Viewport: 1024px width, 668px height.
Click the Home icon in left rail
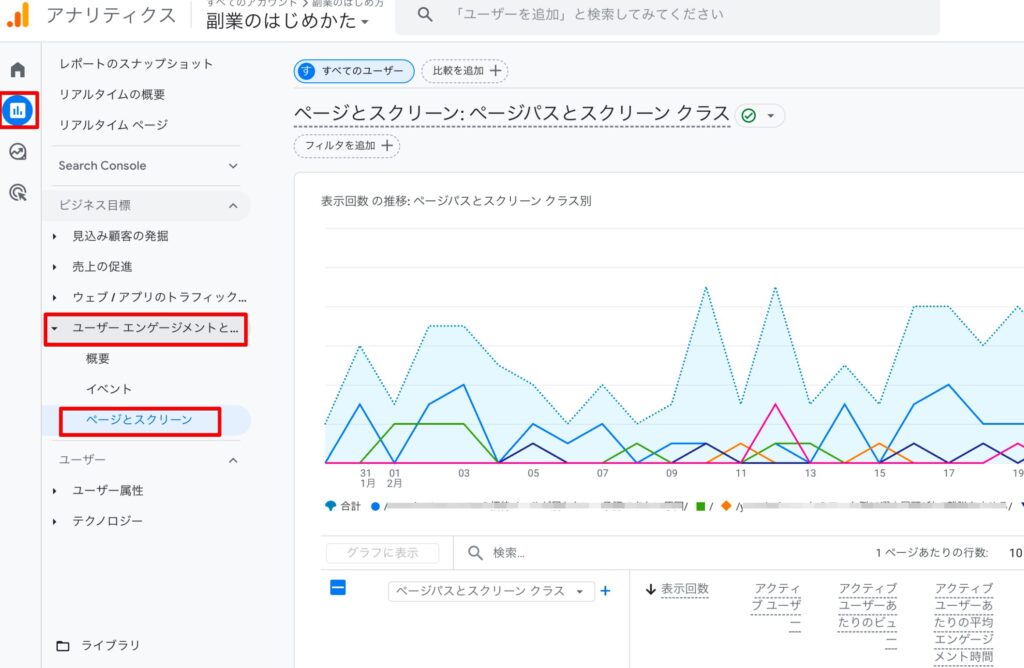tap(18, 70)
